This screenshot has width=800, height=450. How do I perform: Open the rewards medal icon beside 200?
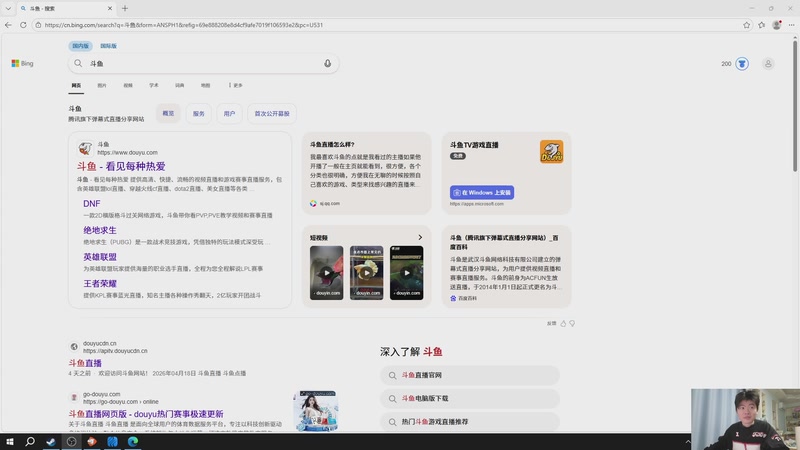pos(742,64)
